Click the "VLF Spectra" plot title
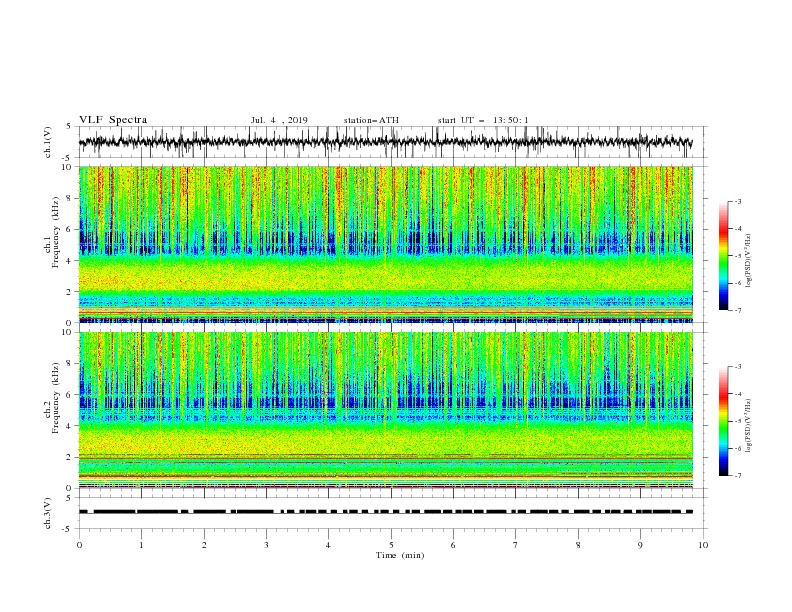The width and height of the screenshot is (792, 612). click(x=113, y=120)
